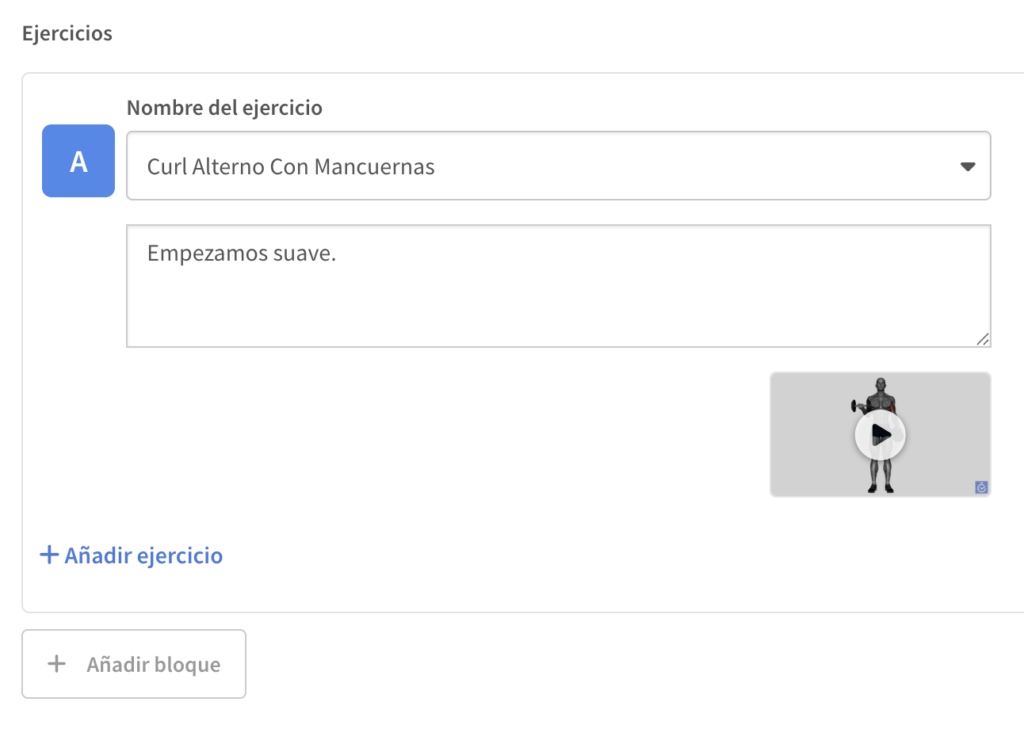Click the blue stopwatch badge on the video
1024x740 pixels.
pyautogui.click(x=981, y=487)
